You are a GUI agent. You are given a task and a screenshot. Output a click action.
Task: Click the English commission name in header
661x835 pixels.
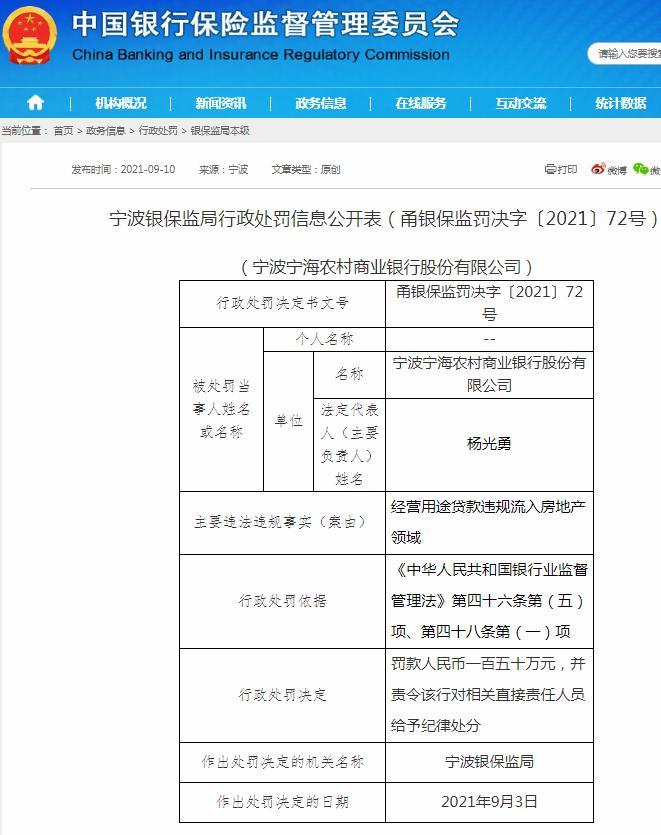click(261, 54)
